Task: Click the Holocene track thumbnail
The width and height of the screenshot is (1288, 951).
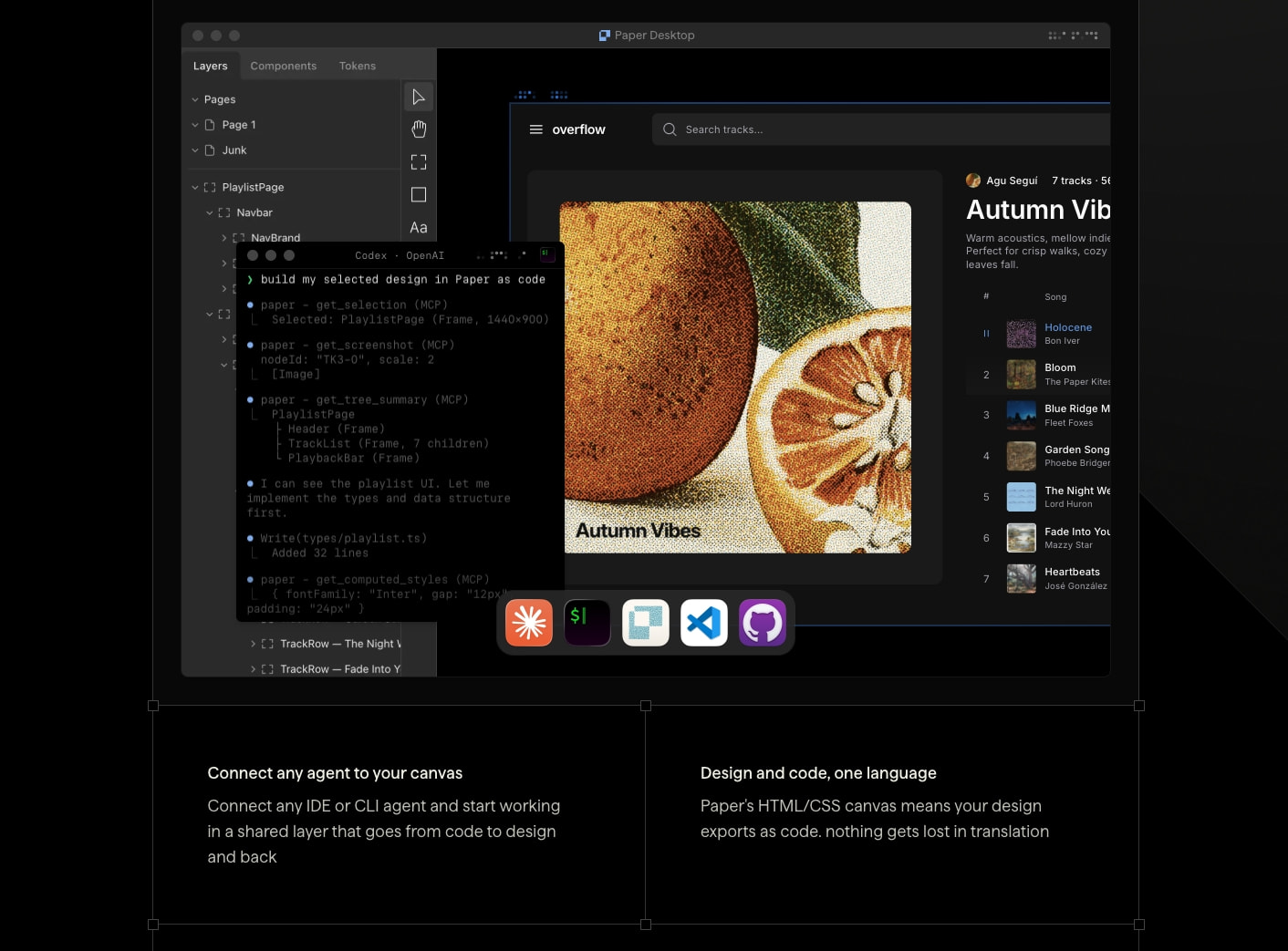Action: click(1021, 334)
